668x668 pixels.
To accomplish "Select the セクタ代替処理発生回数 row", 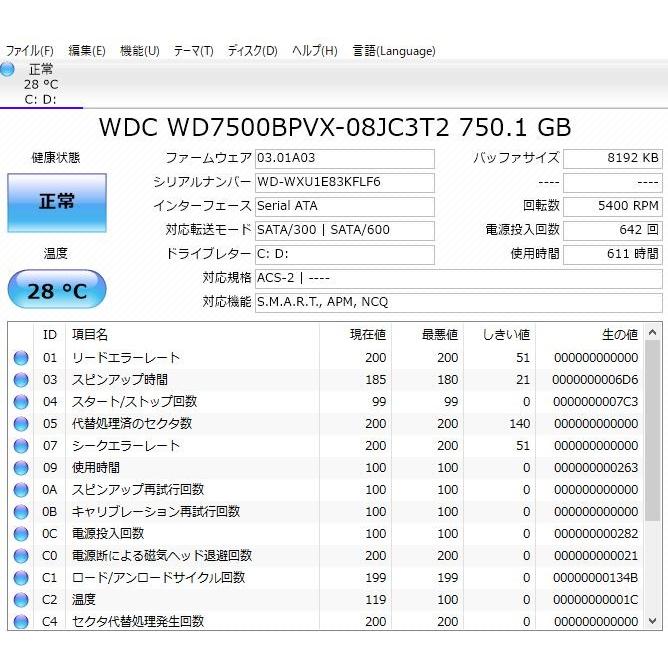I will [326, 621].
